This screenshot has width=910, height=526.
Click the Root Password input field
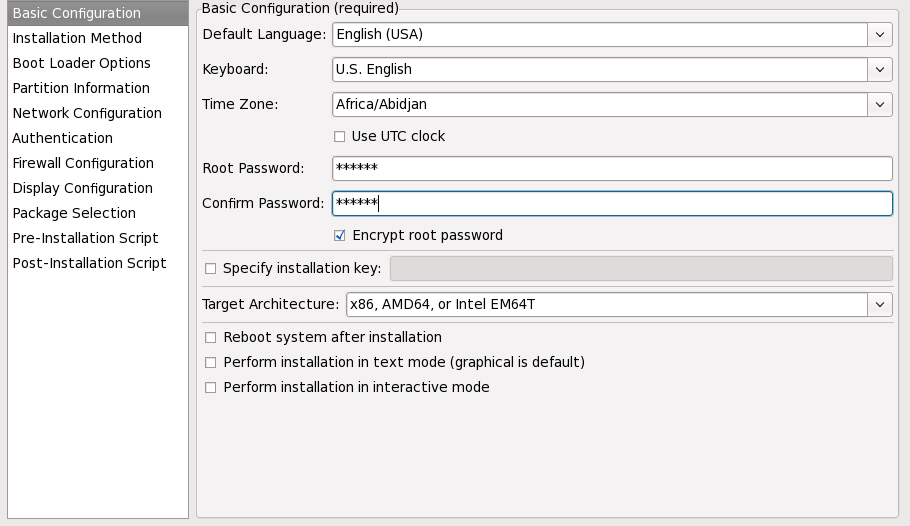click(611, 169)
